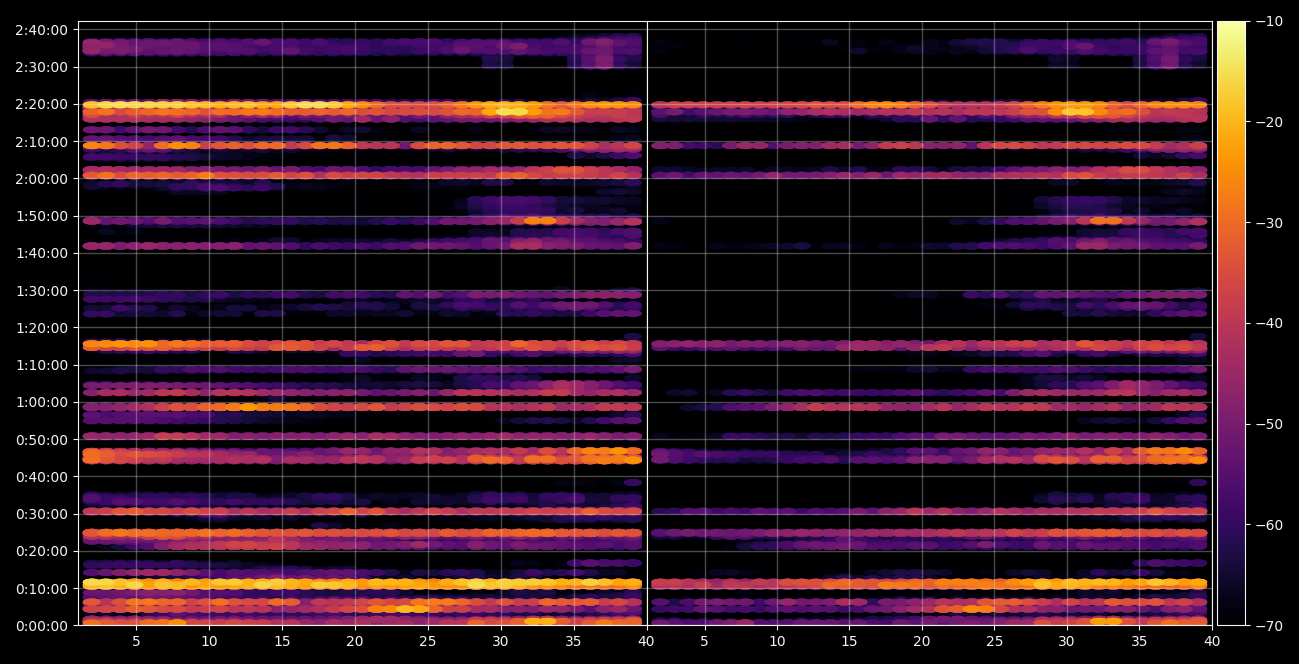Click x-axis label 25 of right plot
The image size is (1299, 664).
pos(995,642)
